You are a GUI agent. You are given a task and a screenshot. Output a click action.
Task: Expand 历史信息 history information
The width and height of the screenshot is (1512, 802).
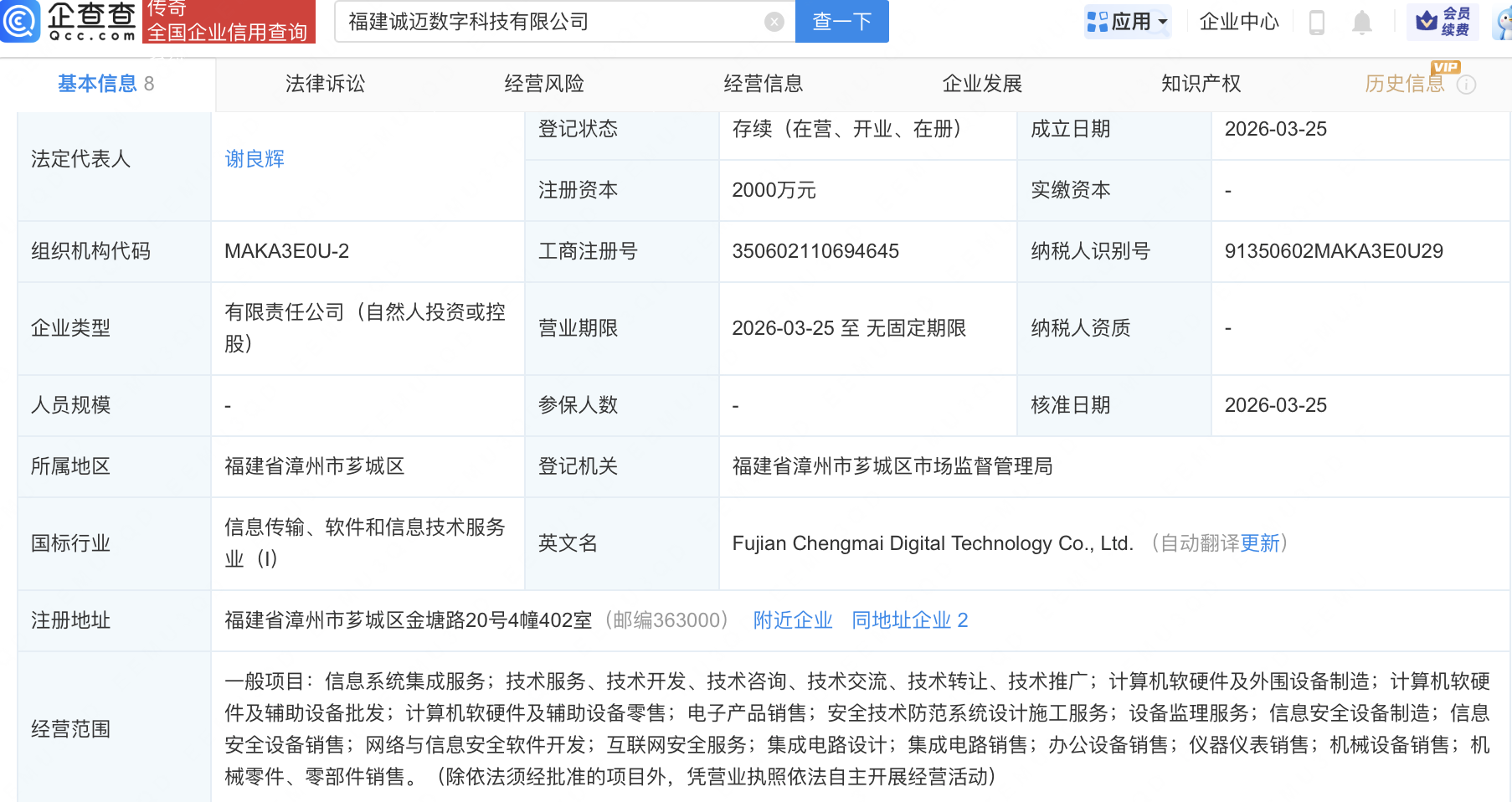(1404, 84)
